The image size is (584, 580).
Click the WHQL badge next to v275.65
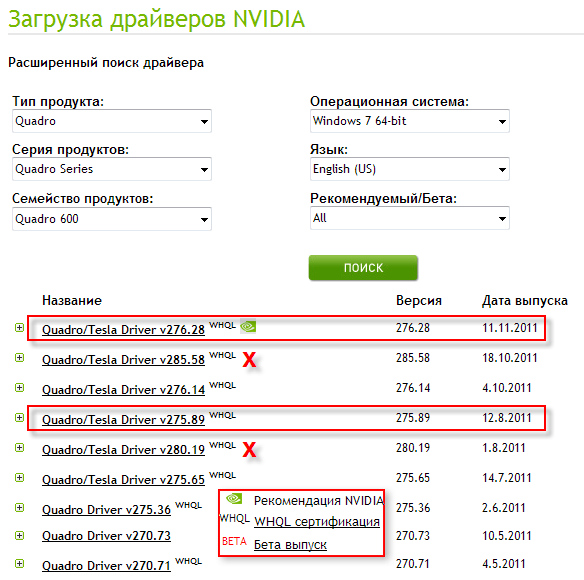click(222, 475)
